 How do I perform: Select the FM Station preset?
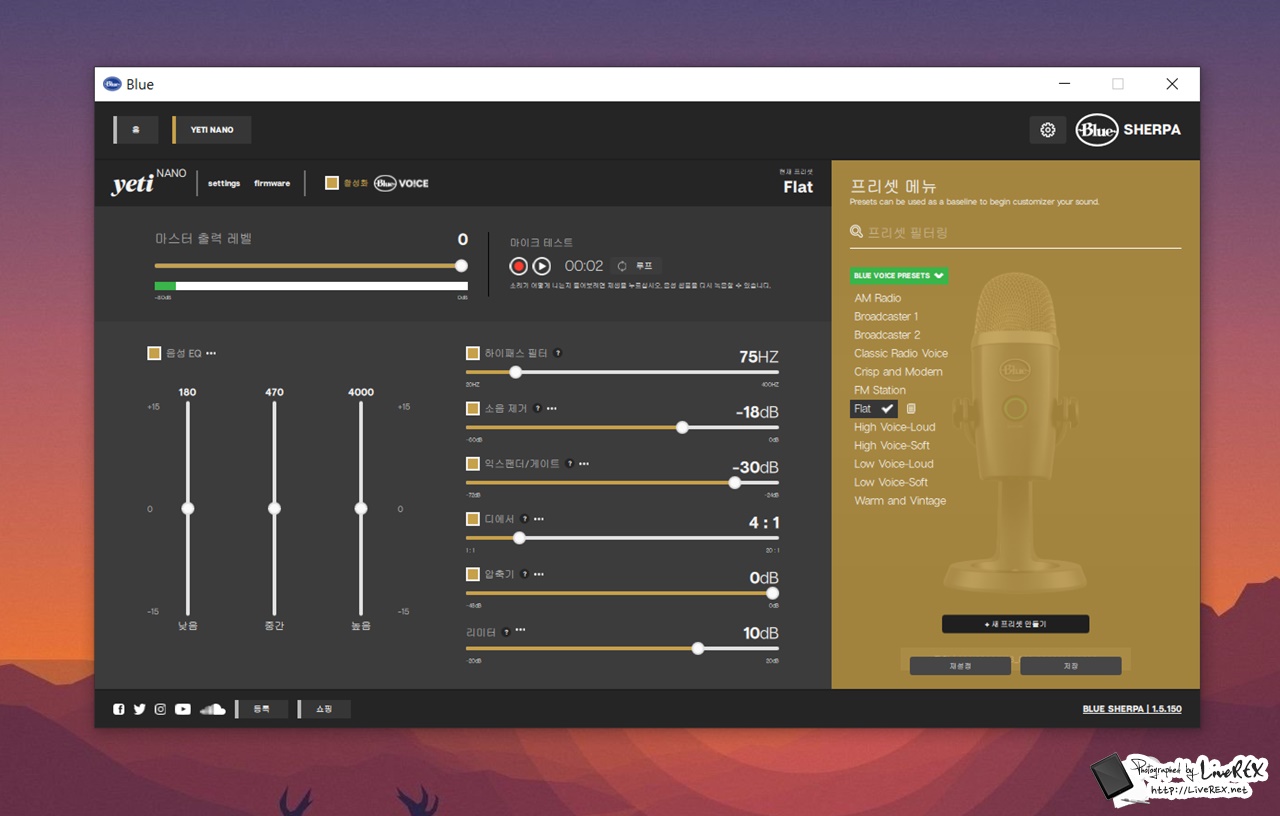pos(880,390)
